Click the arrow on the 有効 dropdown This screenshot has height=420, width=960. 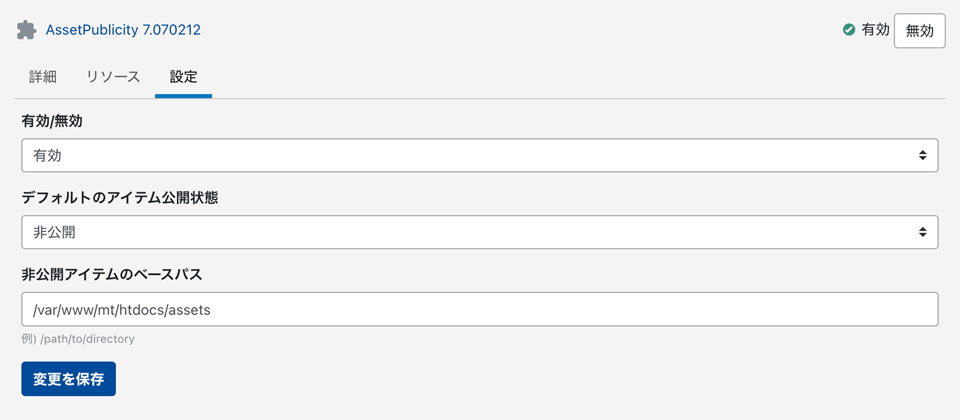(x=922, y=155)
